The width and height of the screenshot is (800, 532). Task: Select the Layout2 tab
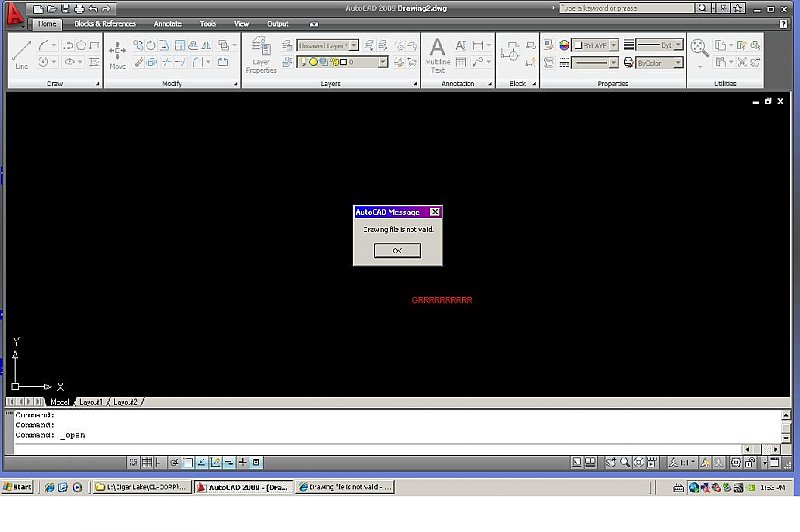tap(126, 402)
